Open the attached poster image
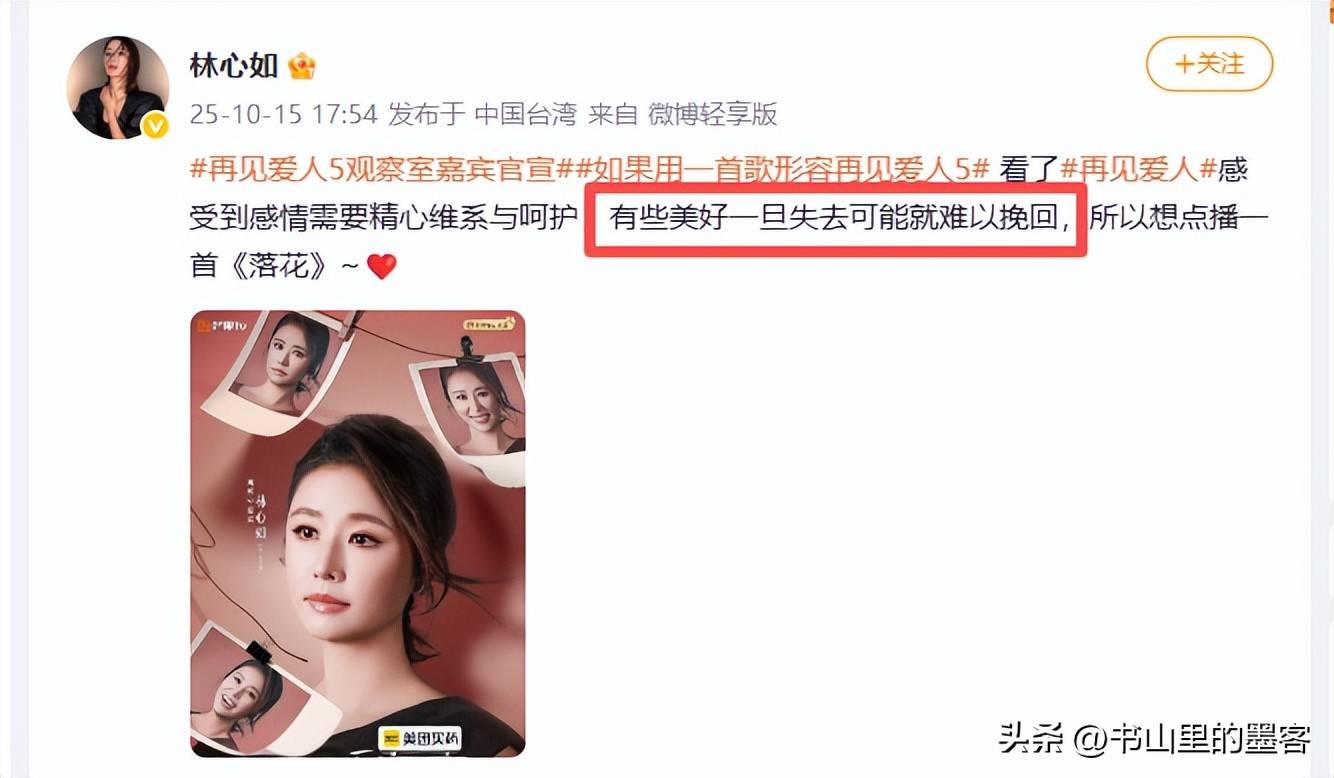1334x778 pixels. pos(358,533)
